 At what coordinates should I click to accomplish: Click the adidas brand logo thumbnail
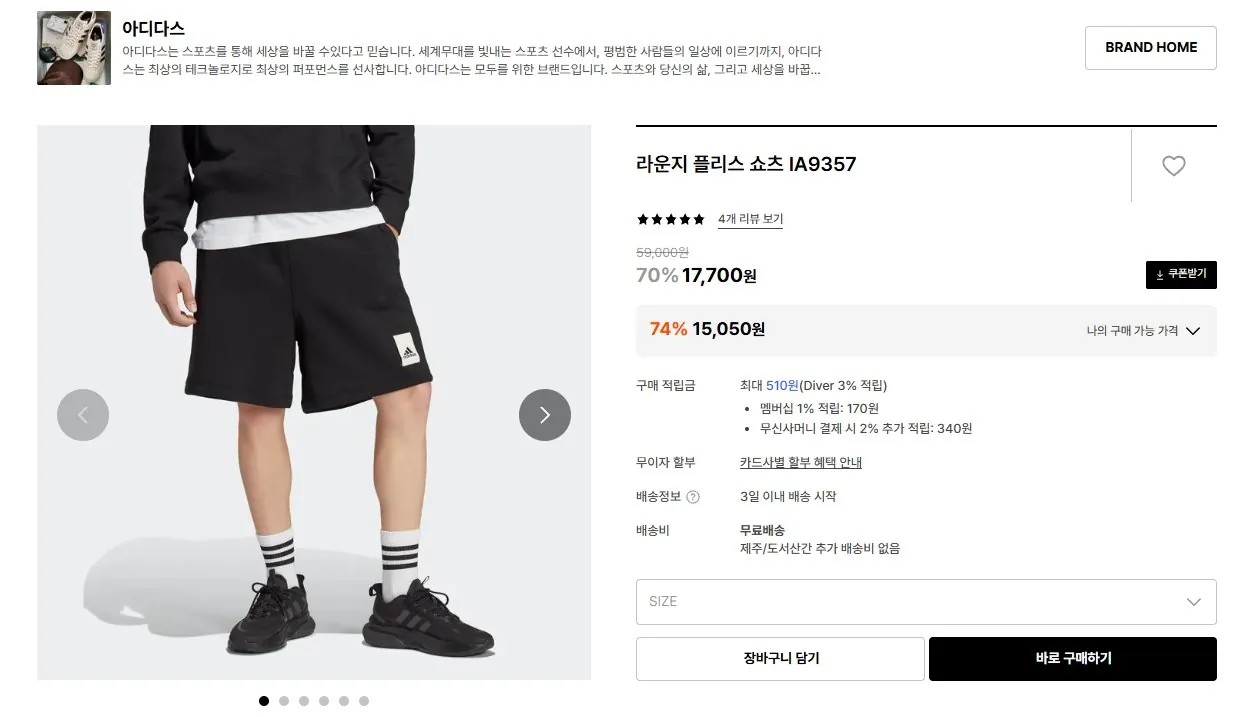[73, 48]
